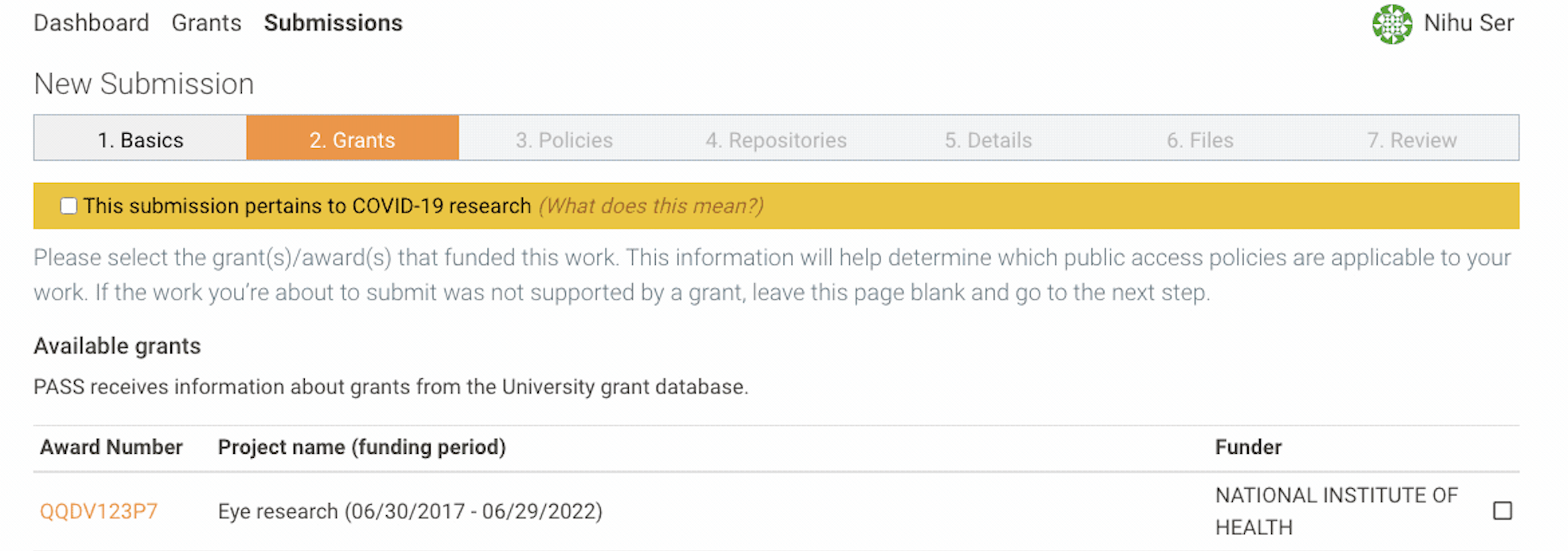
Task: Select Submissions in the navigation bar
Action: 333,22
